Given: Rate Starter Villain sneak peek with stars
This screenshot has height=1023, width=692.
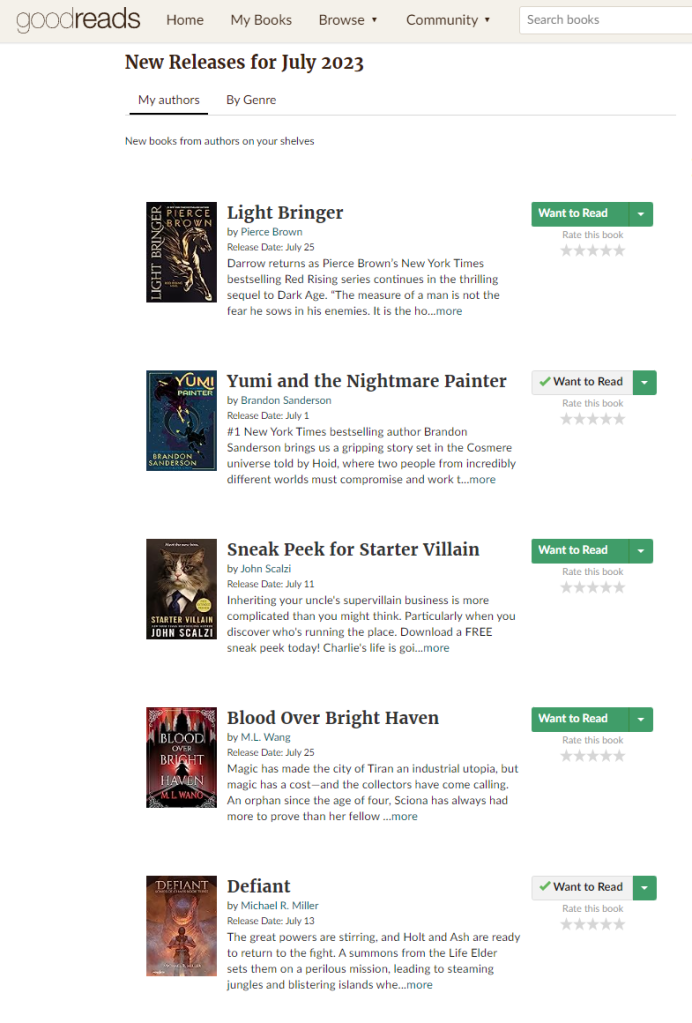Looking at the screenshot, I should pyautogui.click(x=592, y=587).
